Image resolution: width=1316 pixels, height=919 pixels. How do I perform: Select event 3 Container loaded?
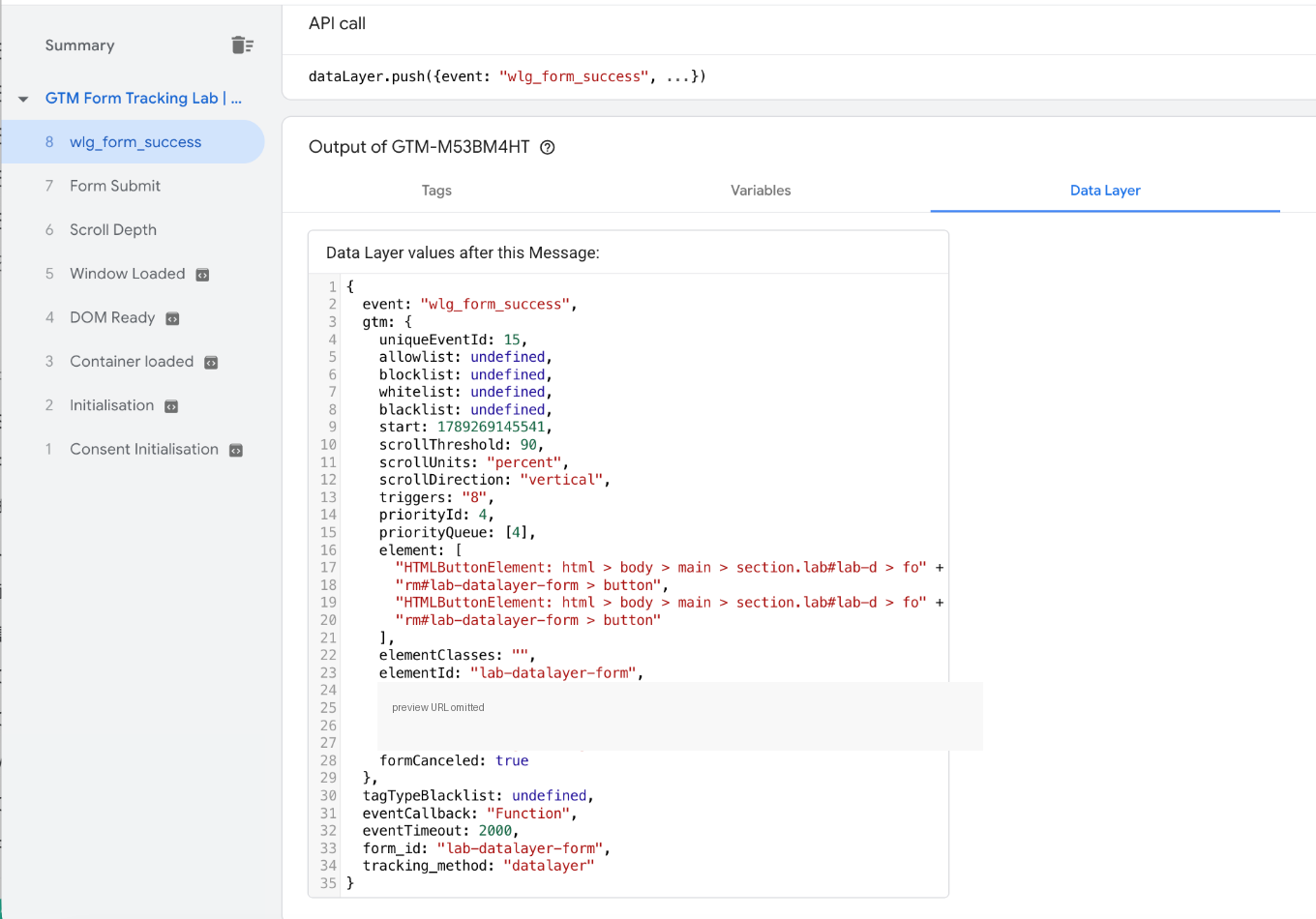point(133,361)
